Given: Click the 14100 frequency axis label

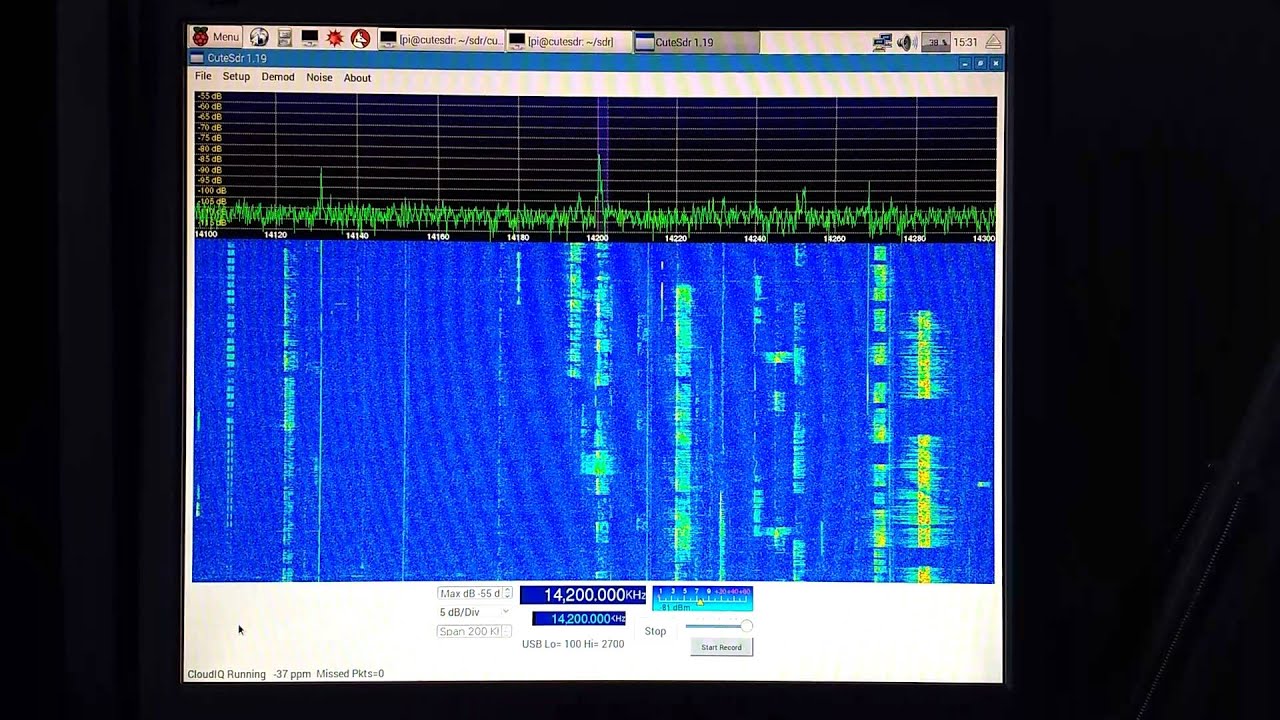Looking at the screenshot, I should point(206,235).
